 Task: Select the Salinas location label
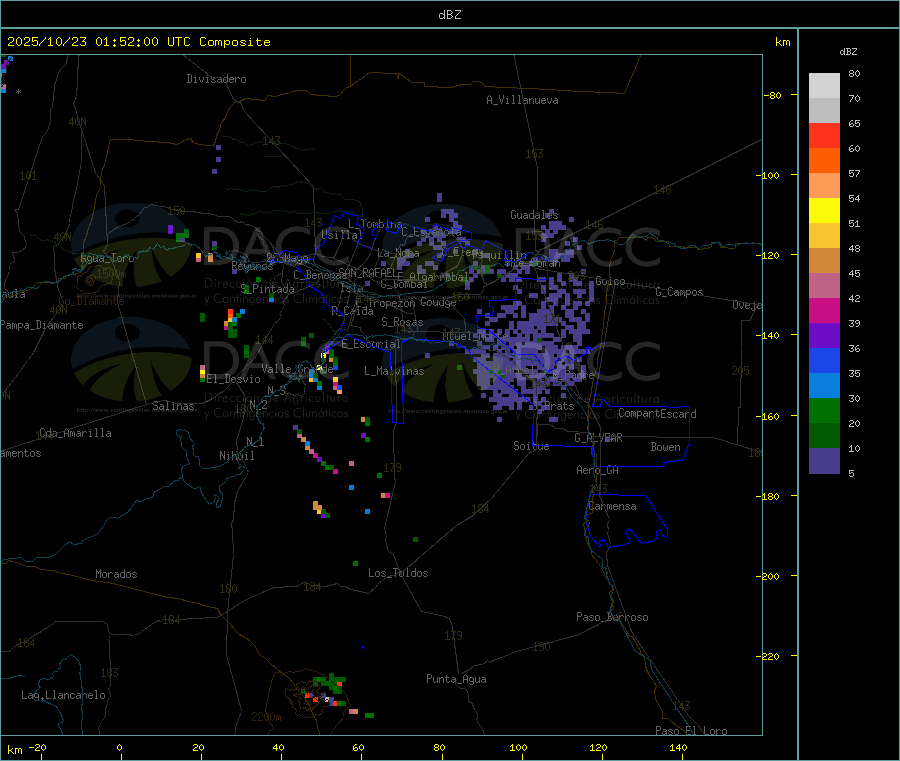point(175,406)
